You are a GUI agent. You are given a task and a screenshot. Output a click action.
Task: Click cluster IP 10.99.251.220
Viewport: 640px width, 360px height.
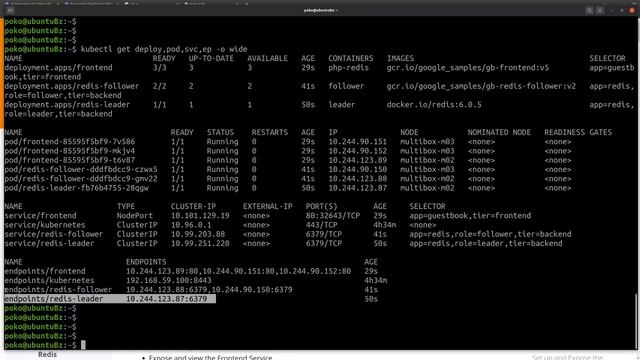(200, 243)
